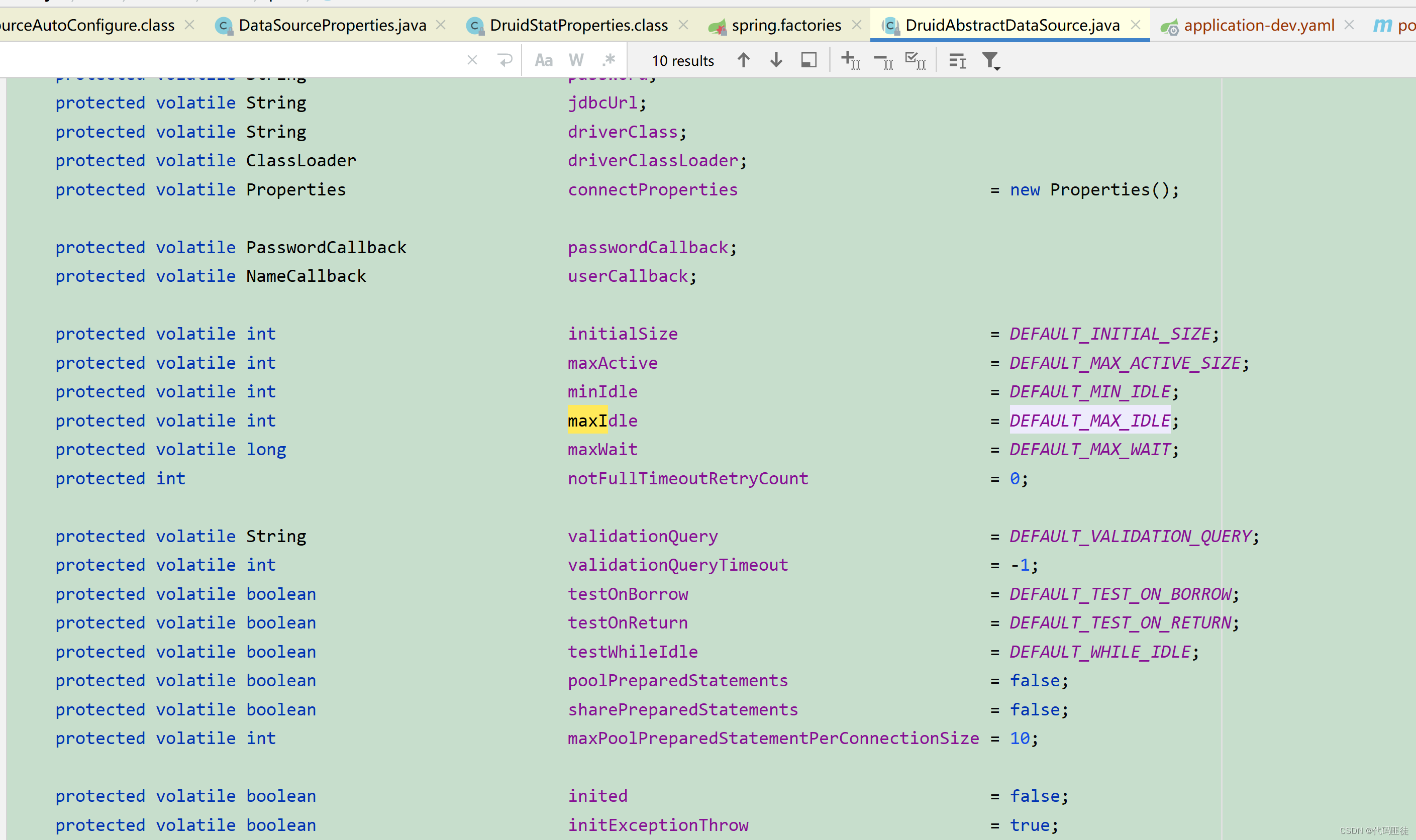Switch to spring.factories tab
1416x840 pixels.
click(786, 25)
